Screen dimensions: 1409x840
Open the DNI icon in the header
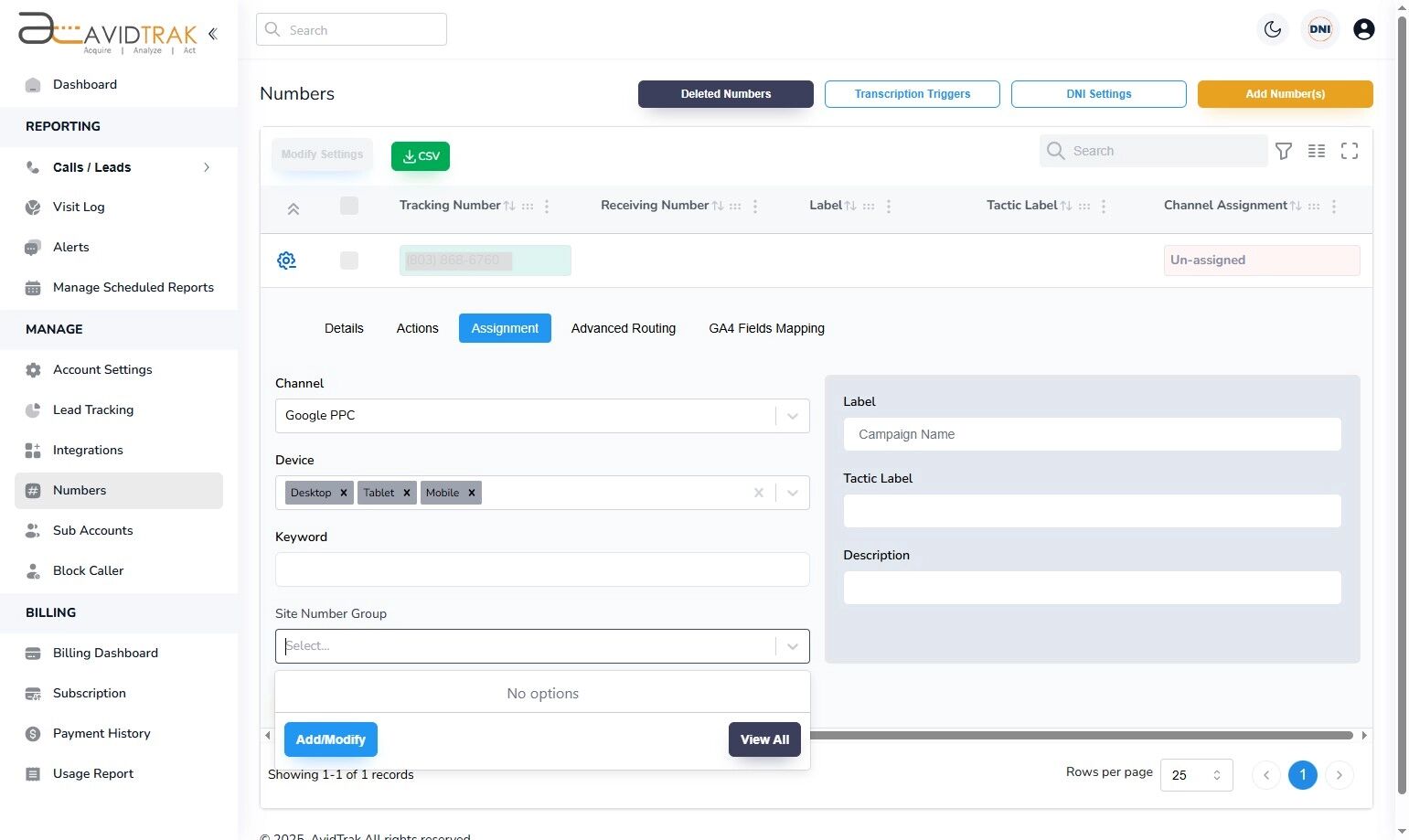click(1320, 29)
